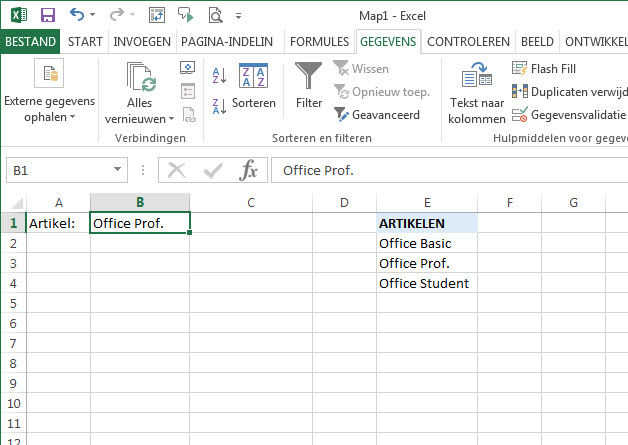Click the Select All corner triangle
The width and height of the screenshot is (628, 445).
(17, 203)
